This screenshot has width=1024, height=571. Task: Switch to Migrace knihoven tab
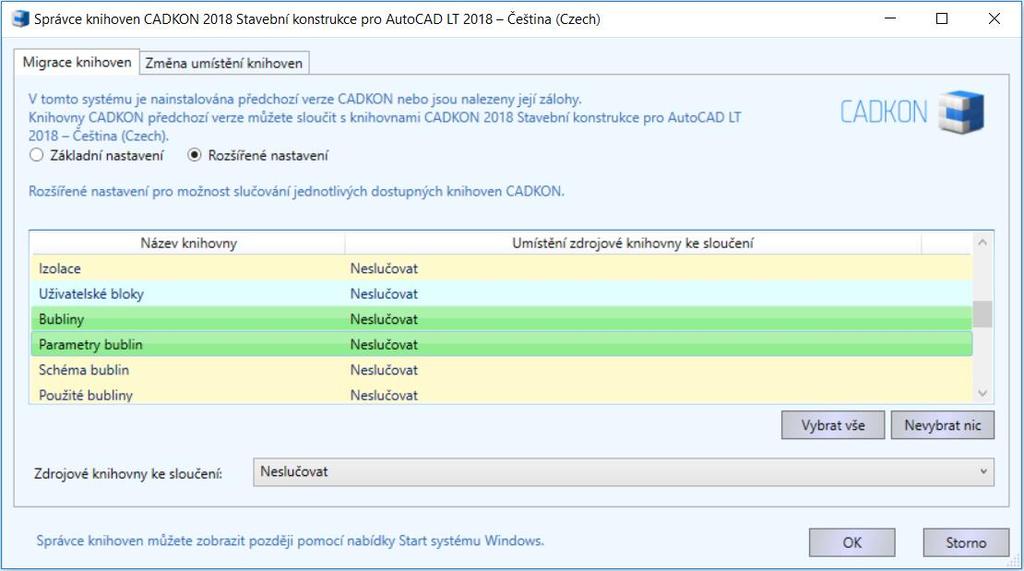76,63
